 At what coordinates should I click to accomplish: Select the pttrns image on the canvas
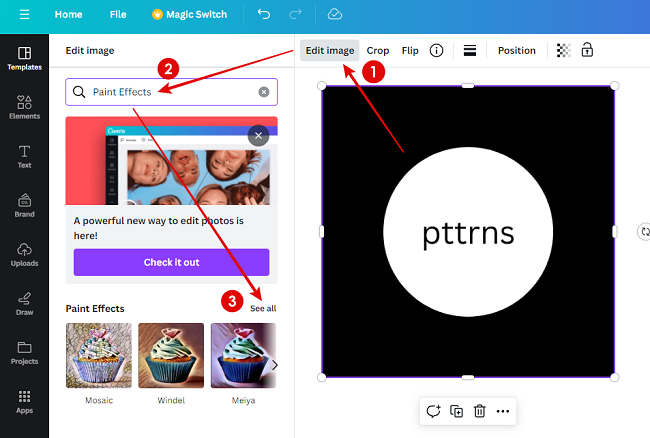pos(468,232)
